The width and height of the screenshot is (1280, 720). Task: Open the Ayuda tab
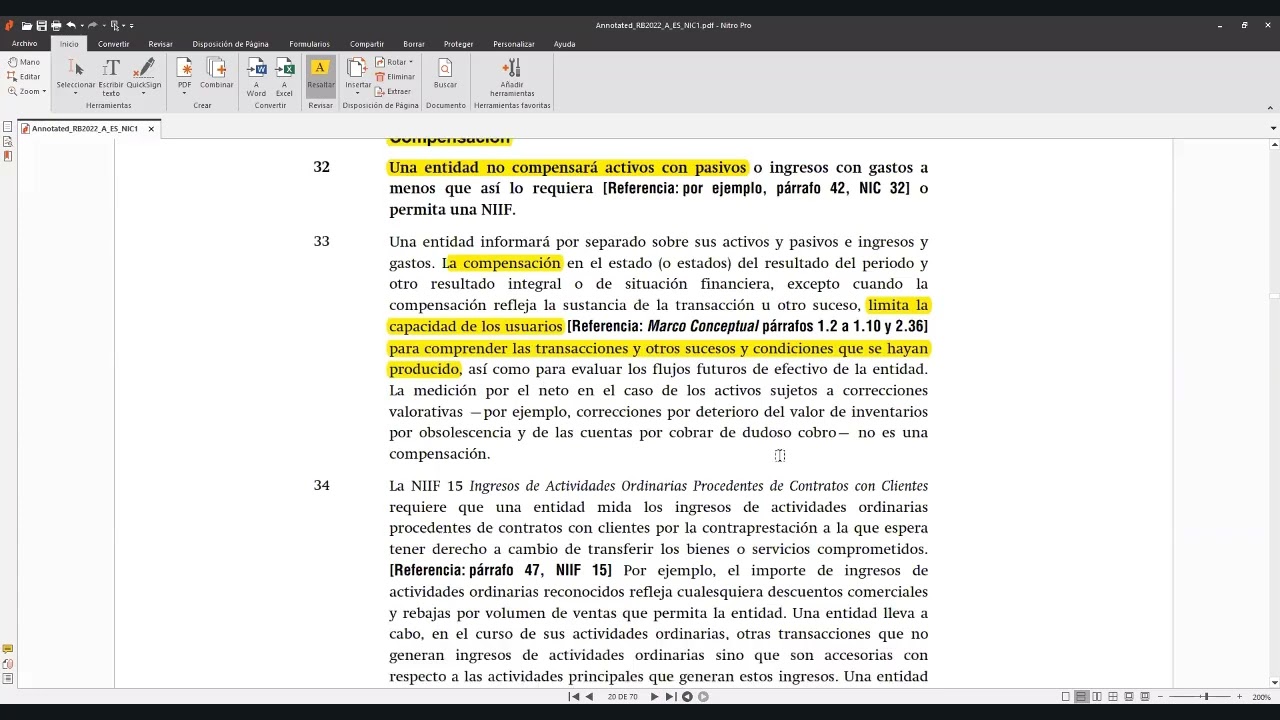[x=564, y=44]
